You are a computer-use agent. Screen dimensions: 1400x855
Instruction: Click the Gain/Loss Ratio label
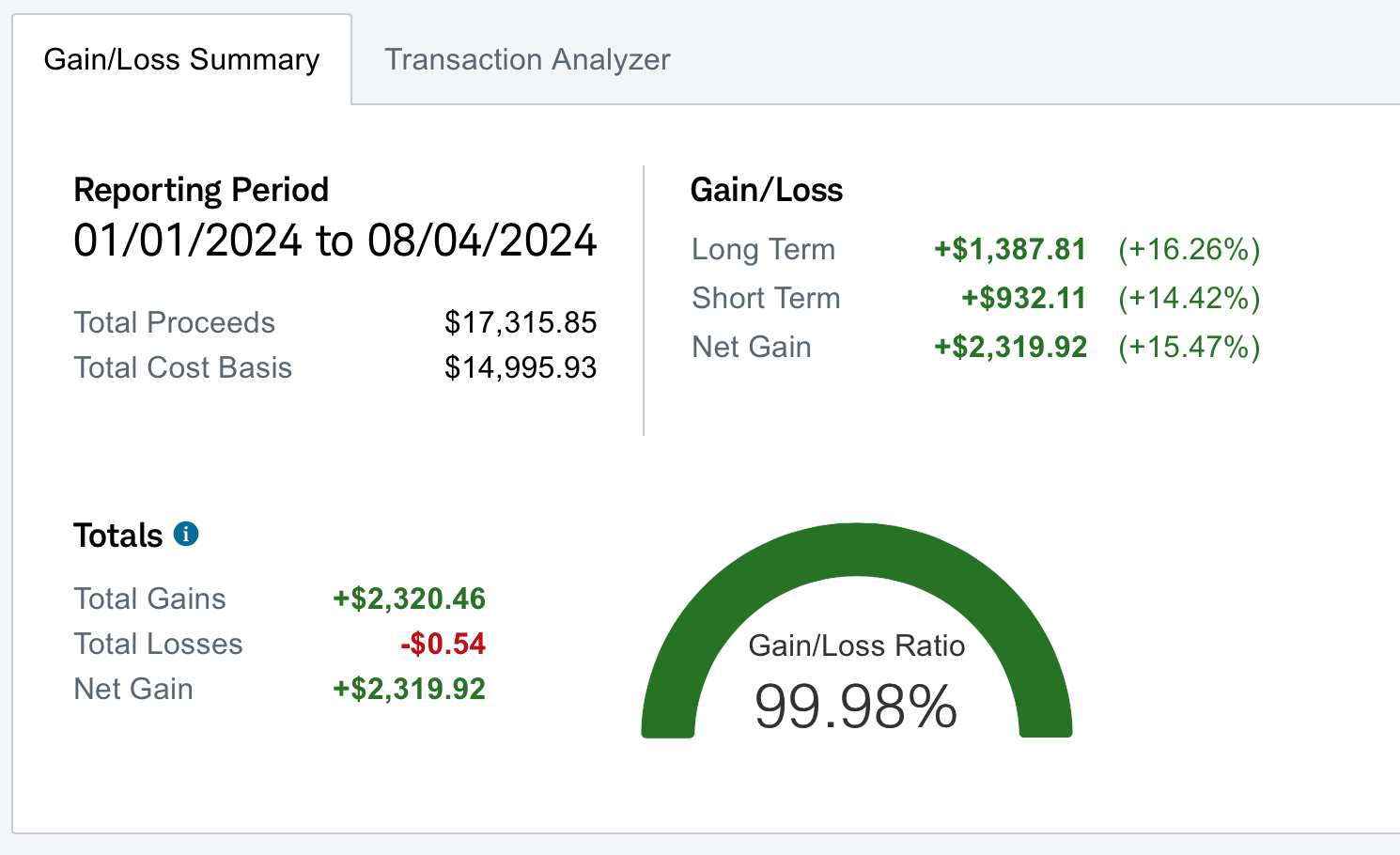(856, 645)
